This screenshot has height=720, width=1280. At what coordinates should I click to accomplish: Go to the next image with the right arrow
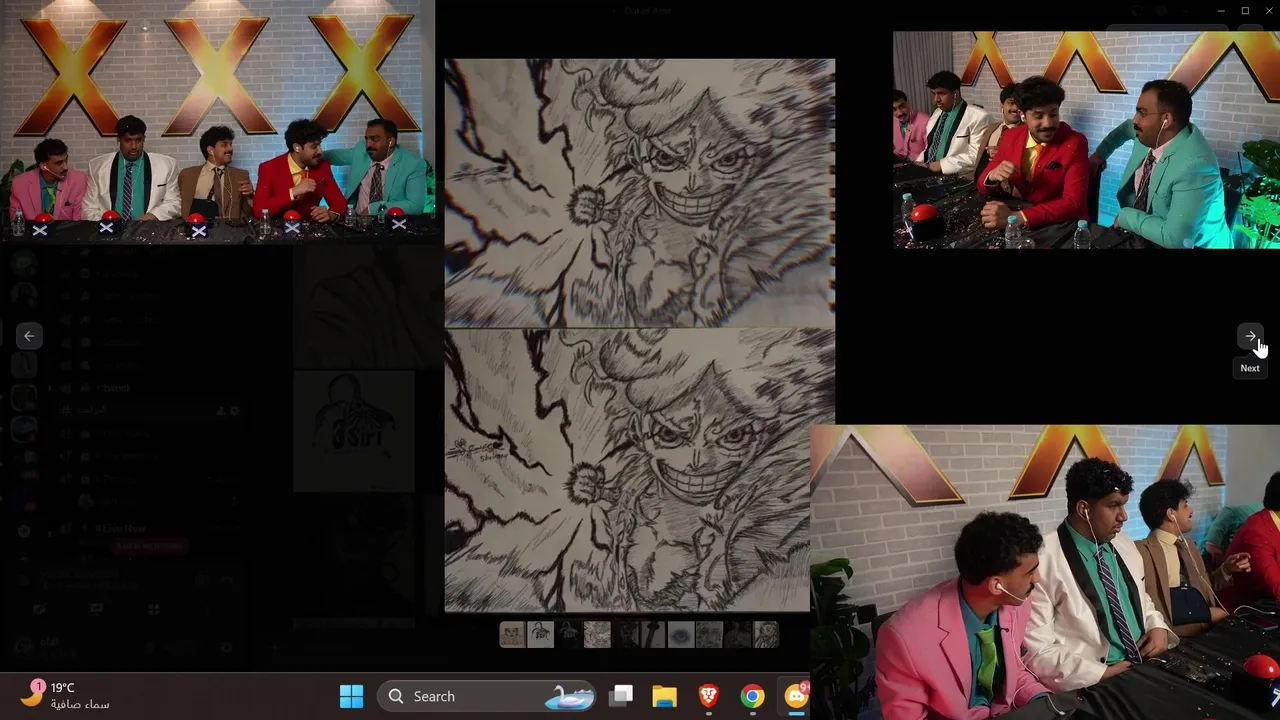1250,337
